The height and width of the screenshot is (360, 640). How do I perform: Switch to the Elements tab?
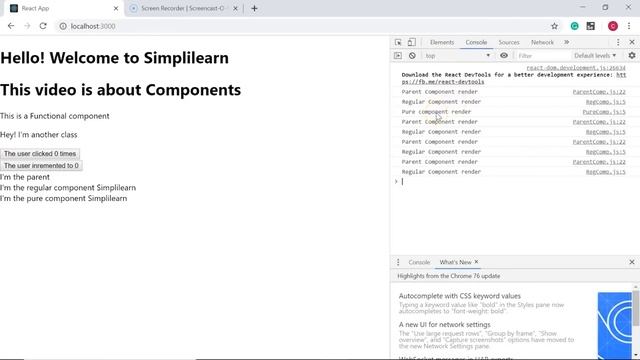click(x=442, y=42)
